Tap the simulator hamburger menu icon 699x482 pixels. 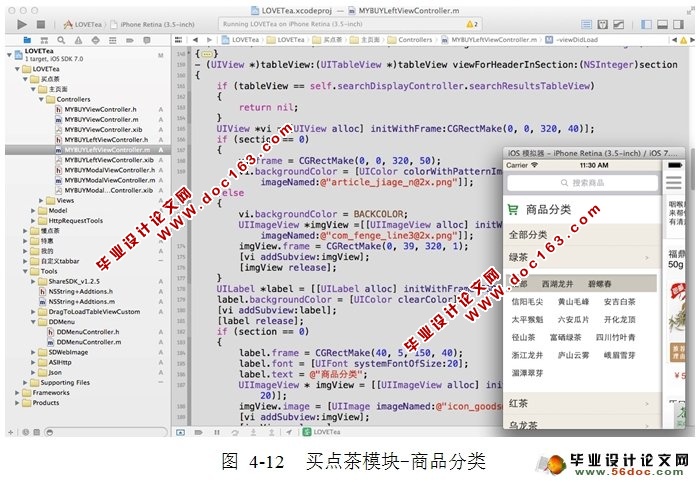(x=674, y=182)
